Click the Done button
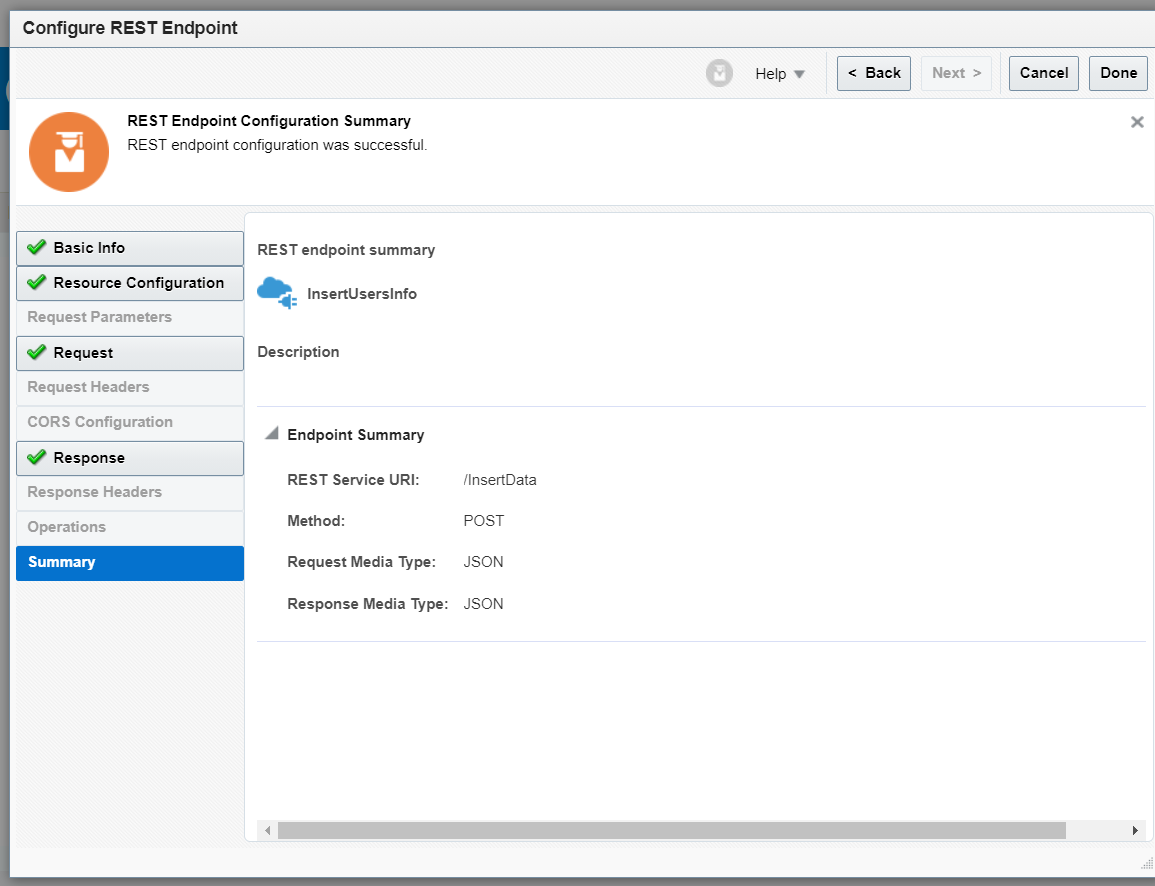This screenshot has width=1155, height=886. (1118, 73)
